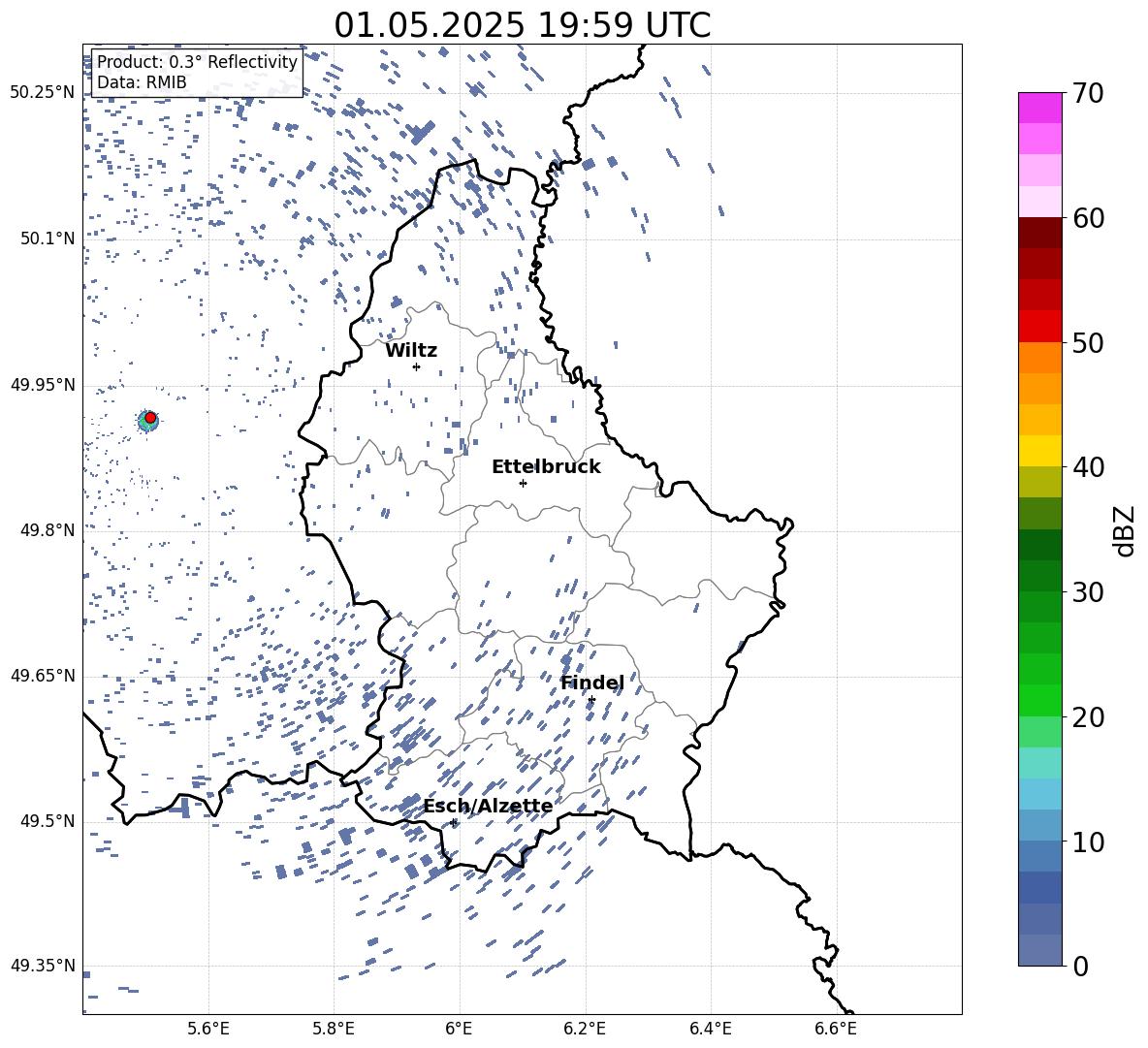Viewport: 1148px width, 1048px height.
Task: Click the Ettelbruck station cross marker
Action: coord(523,483)
